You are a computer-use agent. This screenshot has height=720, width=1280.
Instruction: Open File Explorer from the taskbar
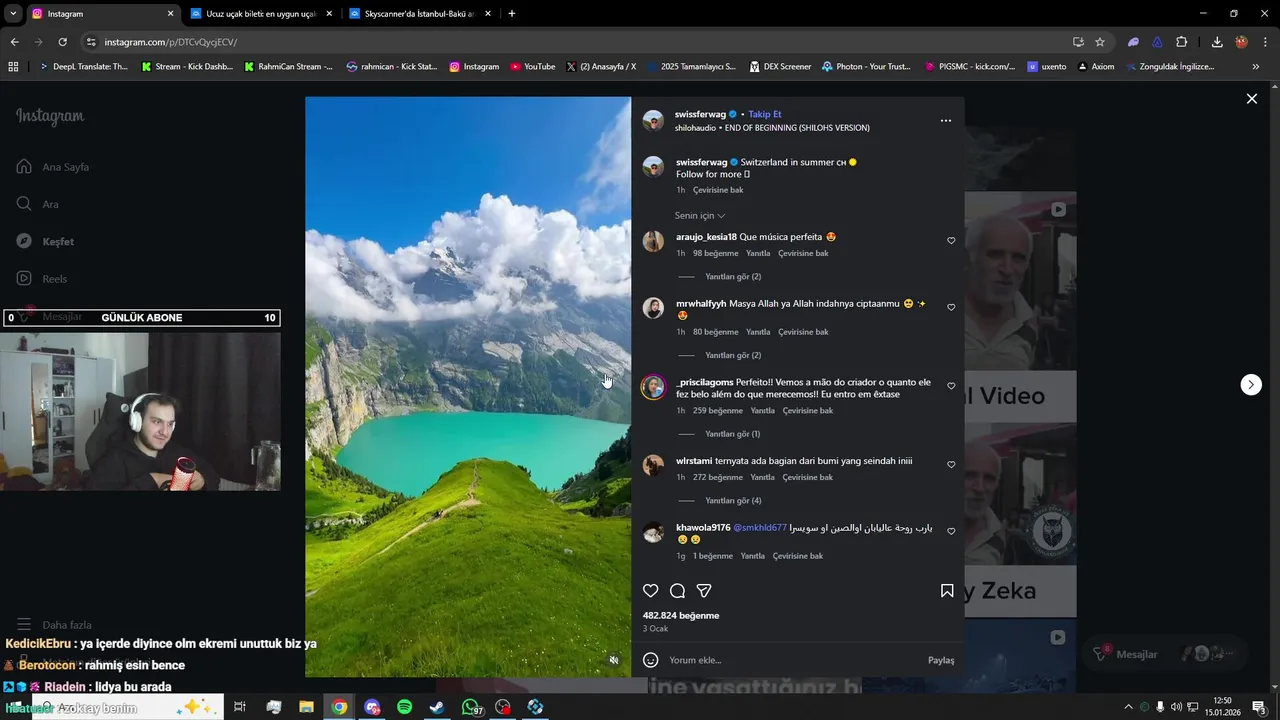[306, 707]
